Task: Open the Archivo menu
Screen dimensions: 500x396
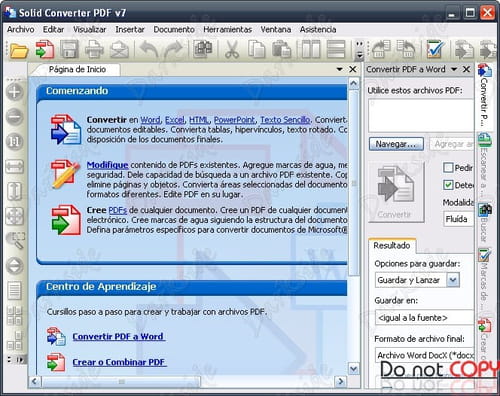Action: point(20,30)
